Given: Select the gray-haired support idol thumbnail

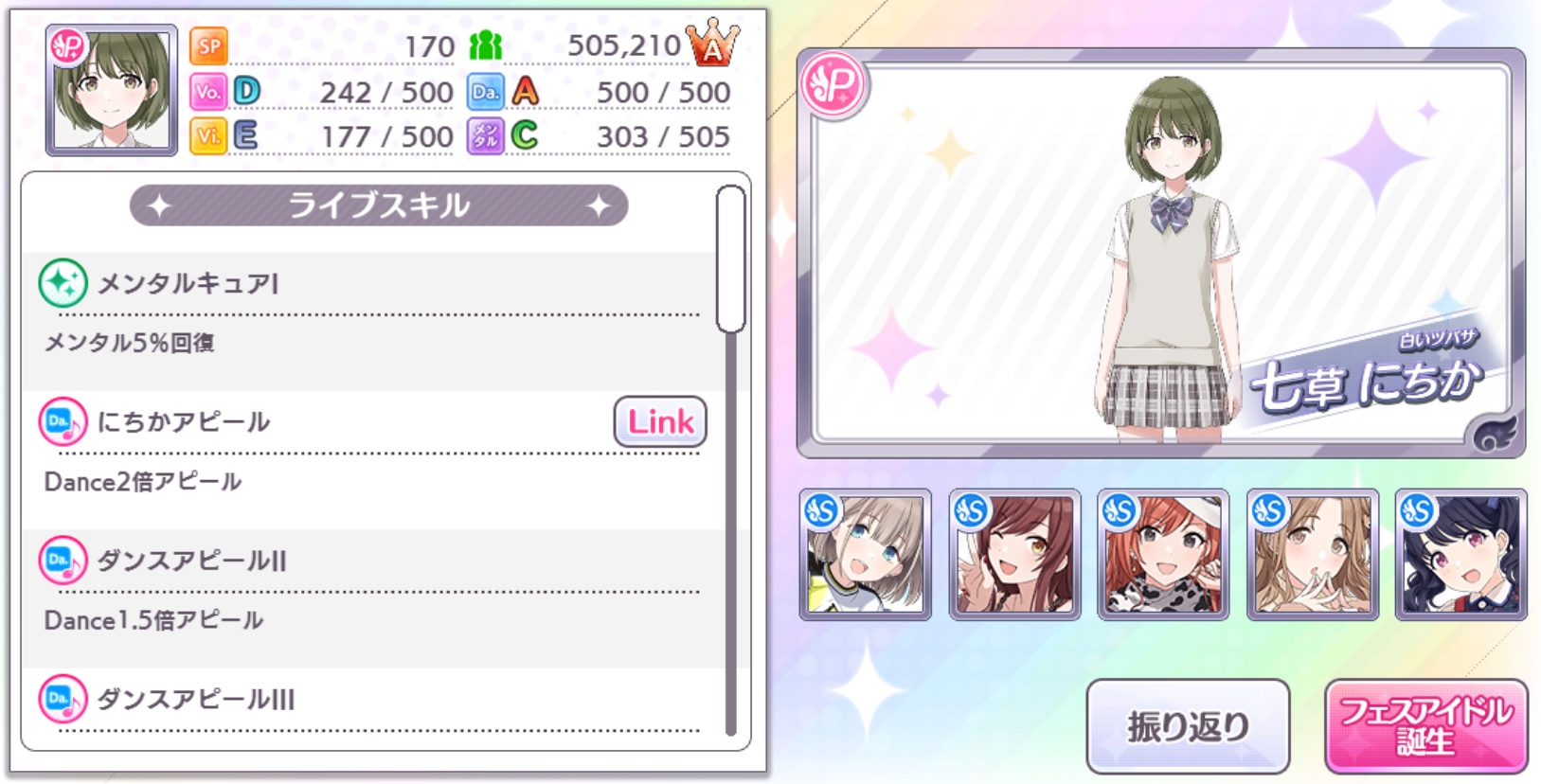Looking at the screenshot, I should [865, 555].
